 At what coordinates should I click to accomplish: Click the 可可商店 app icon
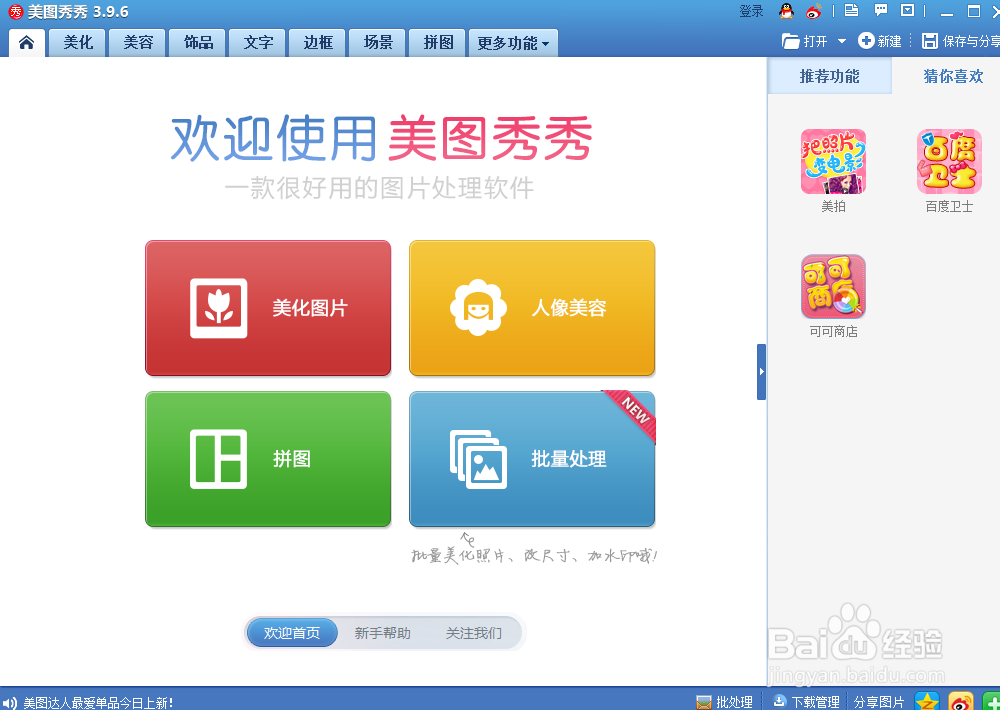833,286
